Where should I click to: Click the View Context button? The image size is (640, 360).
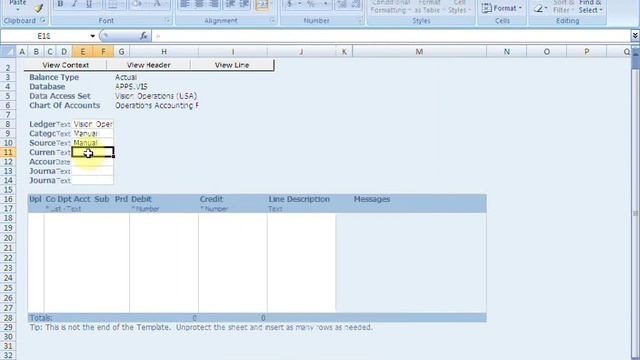point(65,65)
